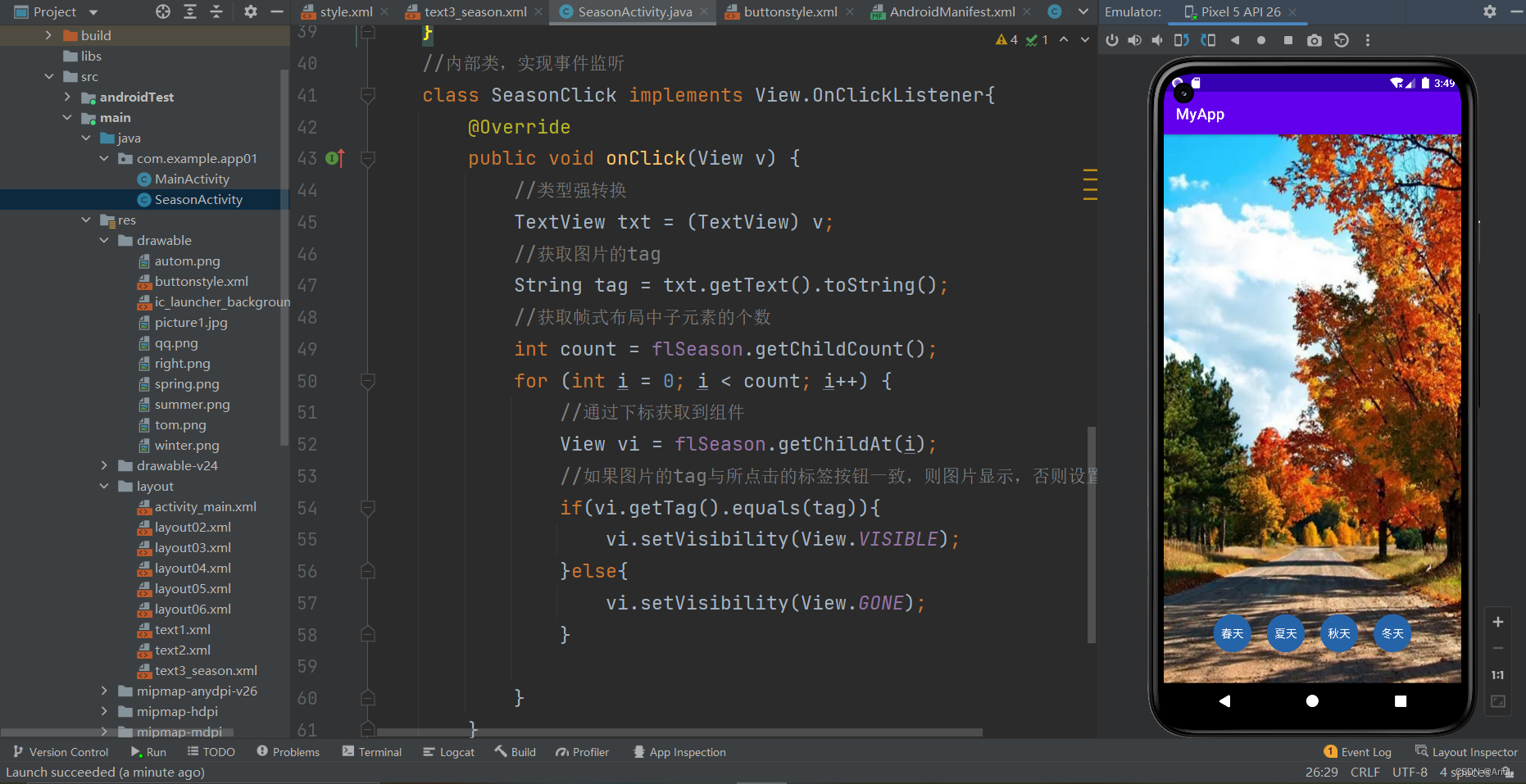Rotate the emulator left
This screenshot has width=1526, height=784.
pyautogui.click(x=1182, y=40)
